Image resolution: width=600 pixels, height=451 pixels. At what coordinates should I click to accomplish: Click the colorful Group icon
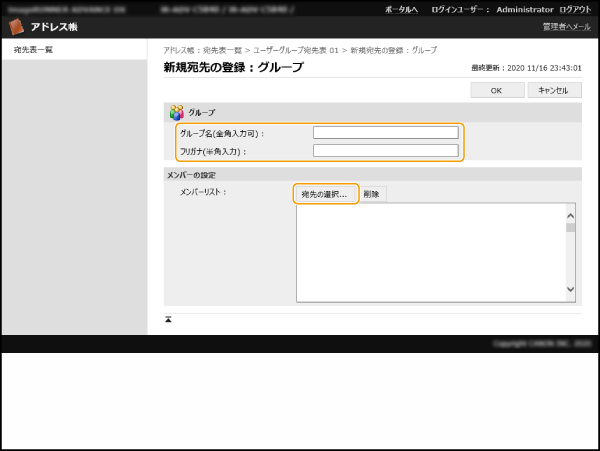pyautogui.click(x=176, y=113)
